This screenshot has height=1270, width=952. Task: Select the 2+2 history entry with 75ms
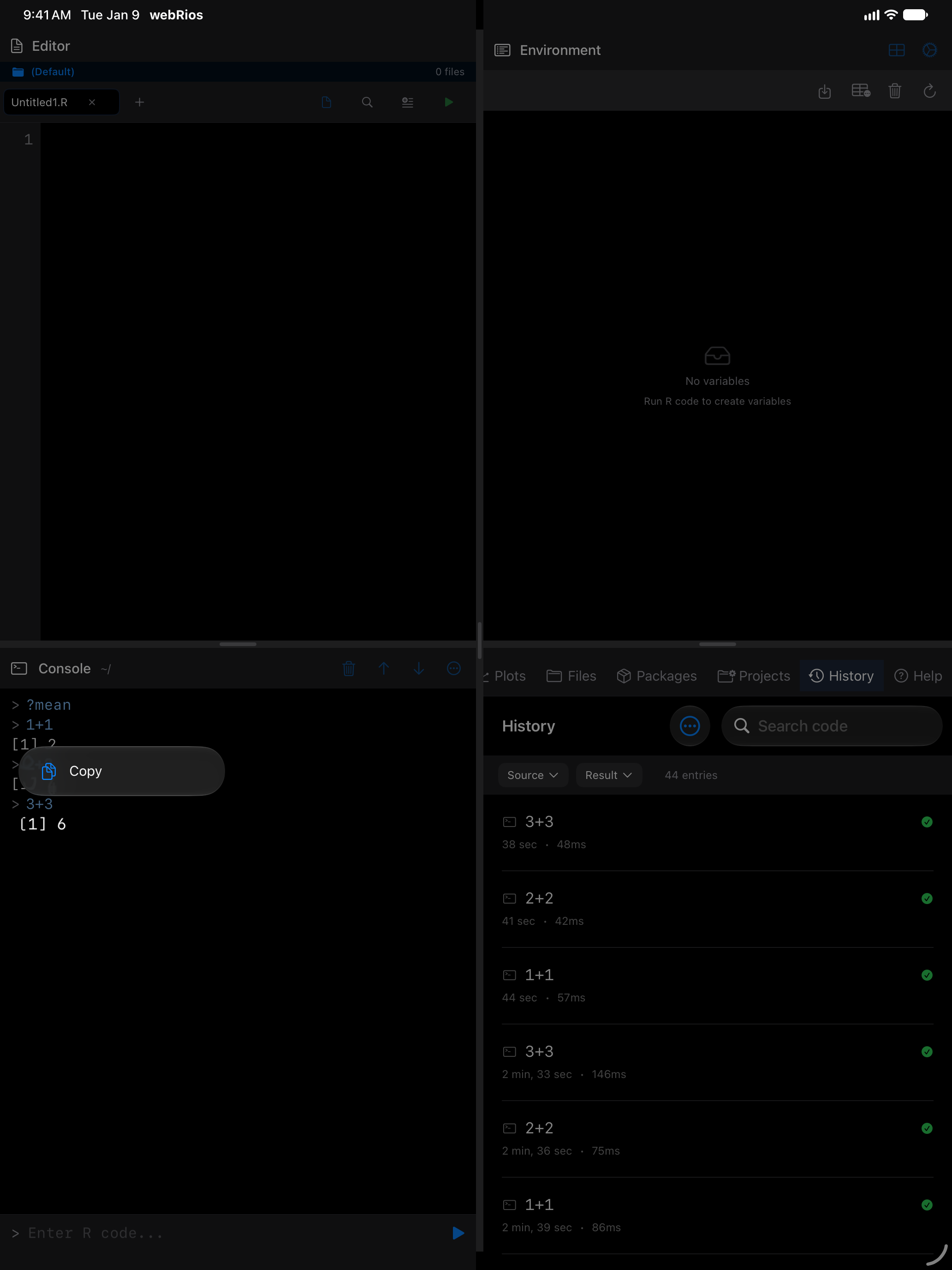tap(717, 1139)
